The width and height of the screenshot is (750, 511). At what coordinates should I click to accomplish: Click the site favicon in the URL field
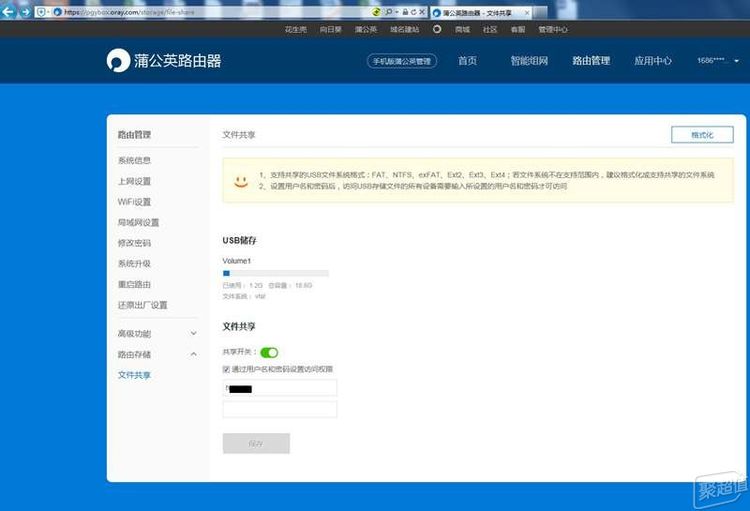point(58,12)
